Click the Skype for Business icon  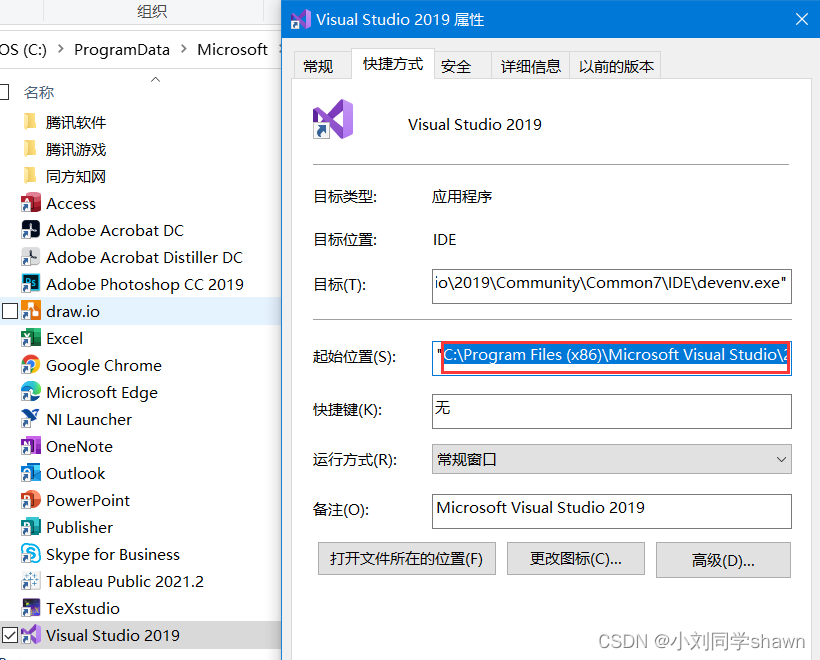(x=31, y=554)
